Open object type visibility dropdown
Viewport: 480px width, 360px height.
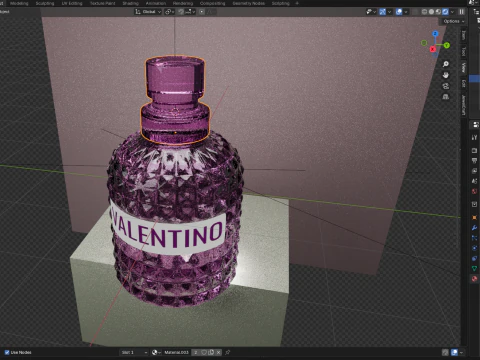coord(371,12)
